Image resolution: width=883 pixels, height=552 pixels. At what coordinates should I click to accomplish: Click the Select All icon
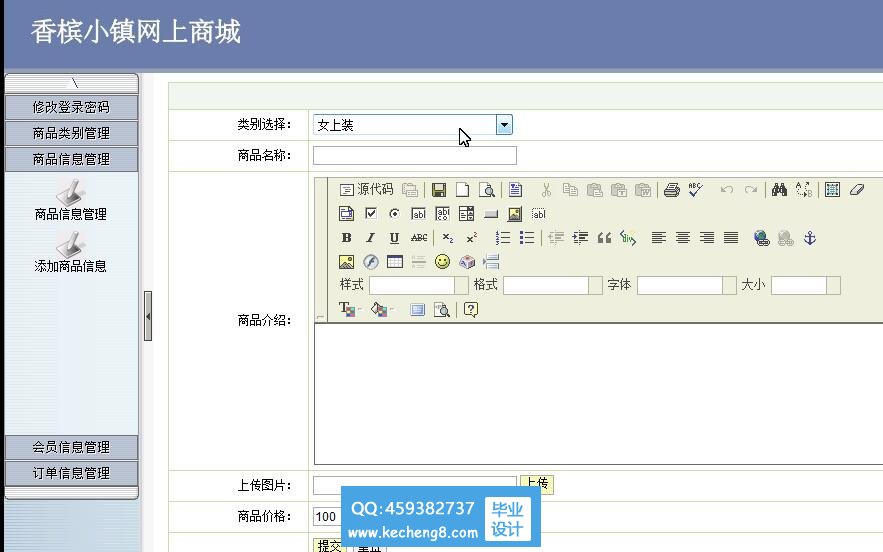click(x=832, y=190)
